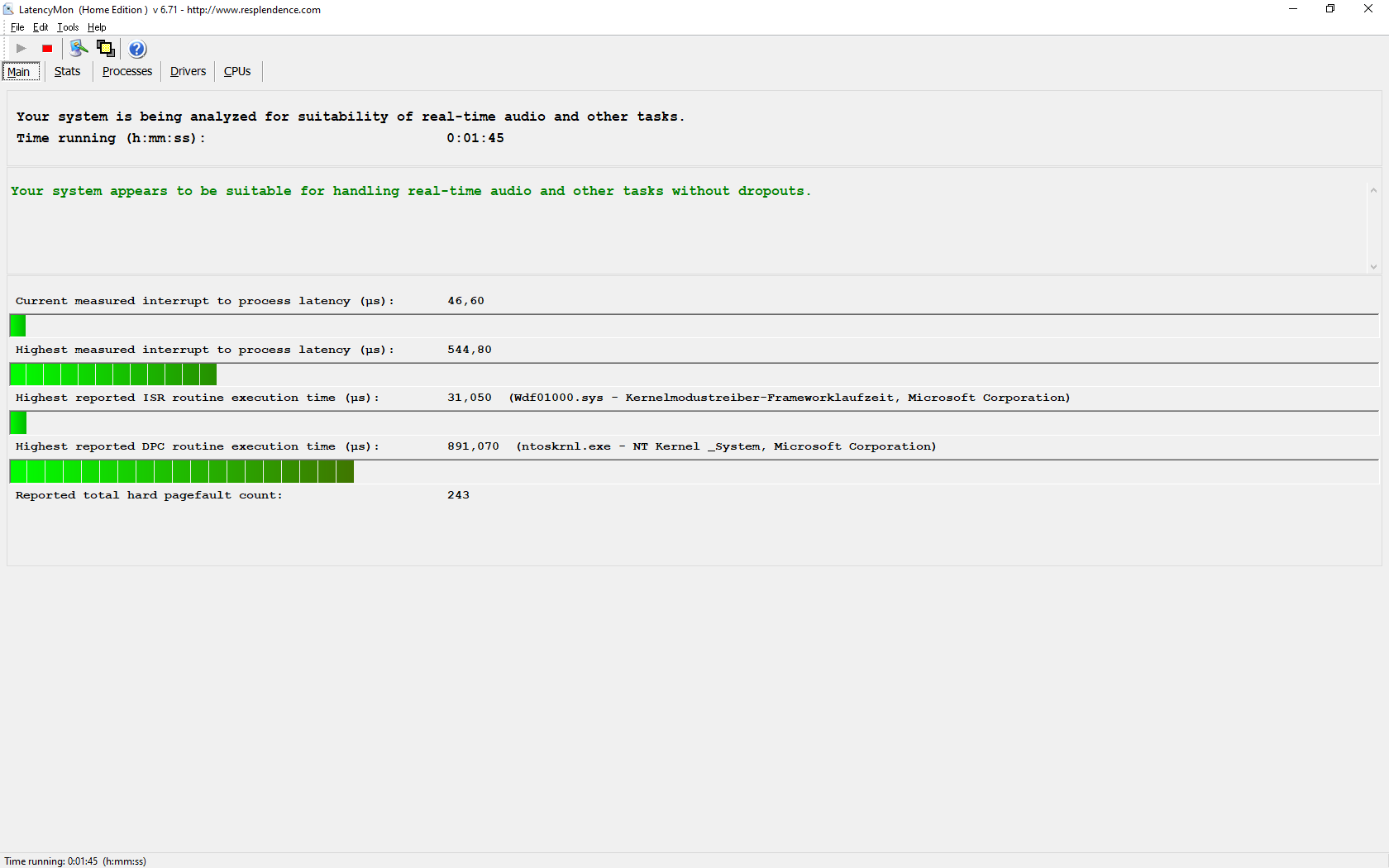The image size is (1389, 868).
Task: Open the Help menu
Action: click(97, 27)
